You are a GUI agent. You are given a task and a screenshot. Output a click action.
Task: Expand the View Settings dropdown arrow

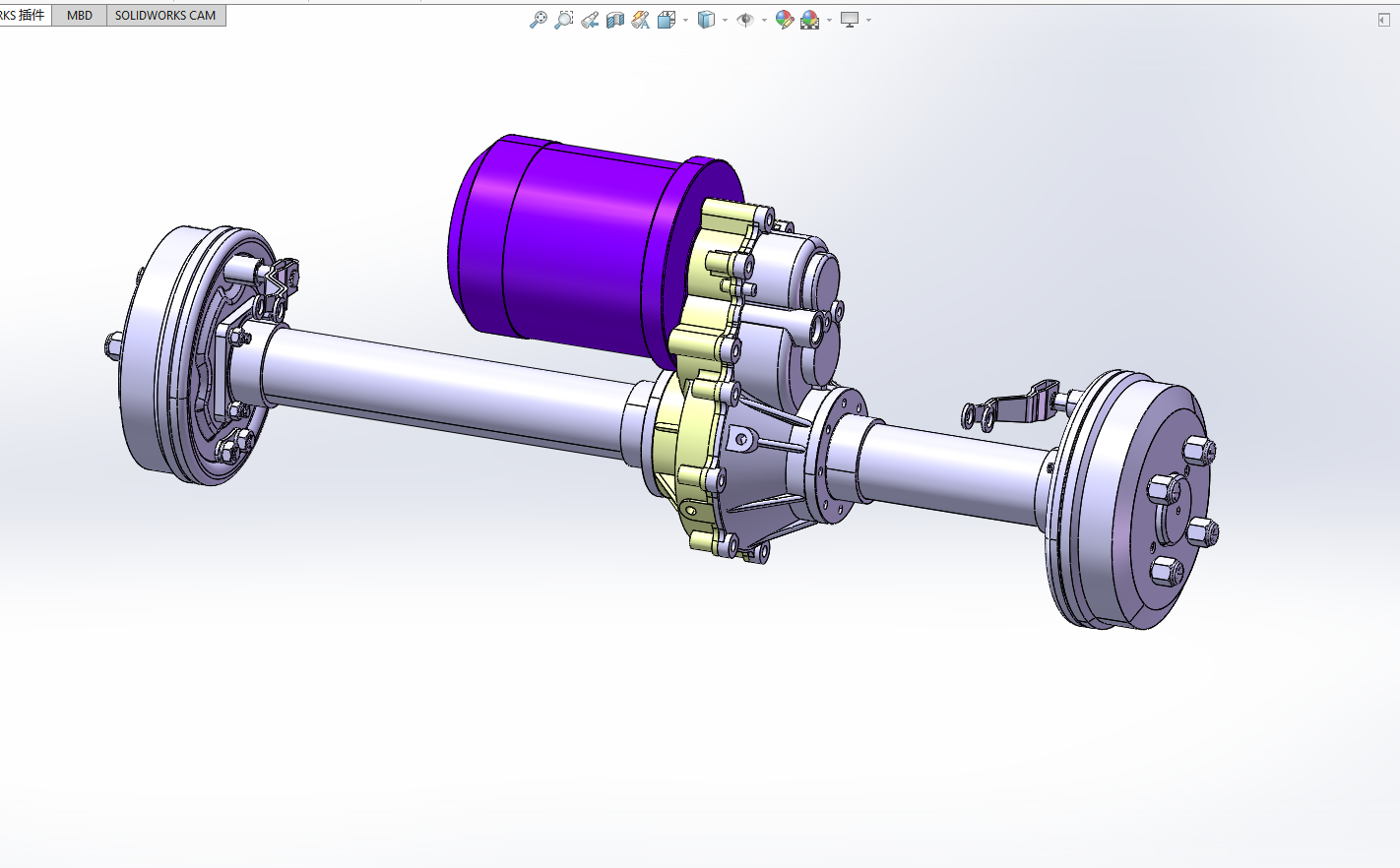(x=868, y=20)
